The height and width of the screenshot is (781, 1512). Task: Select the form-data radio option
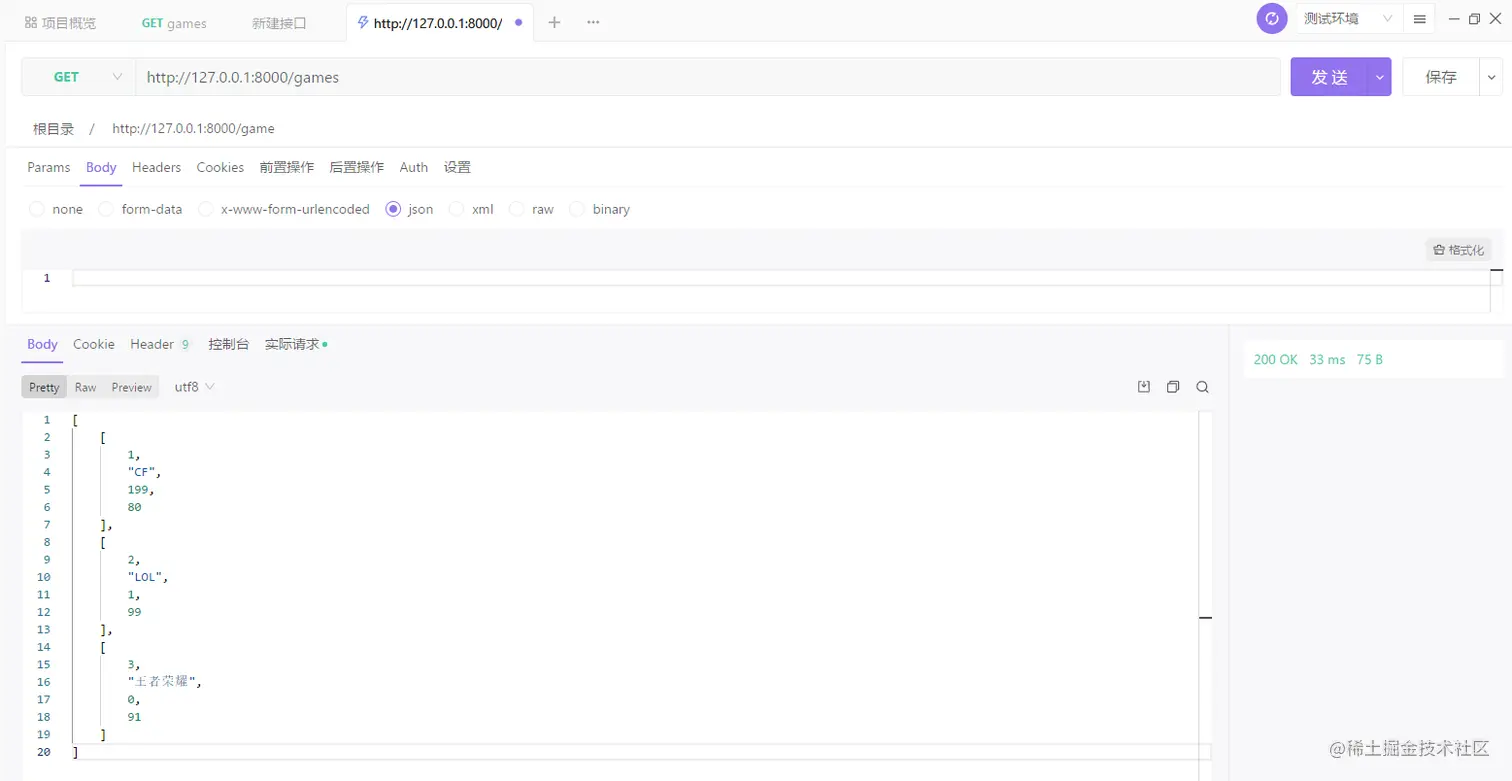[x=106, y=209]
